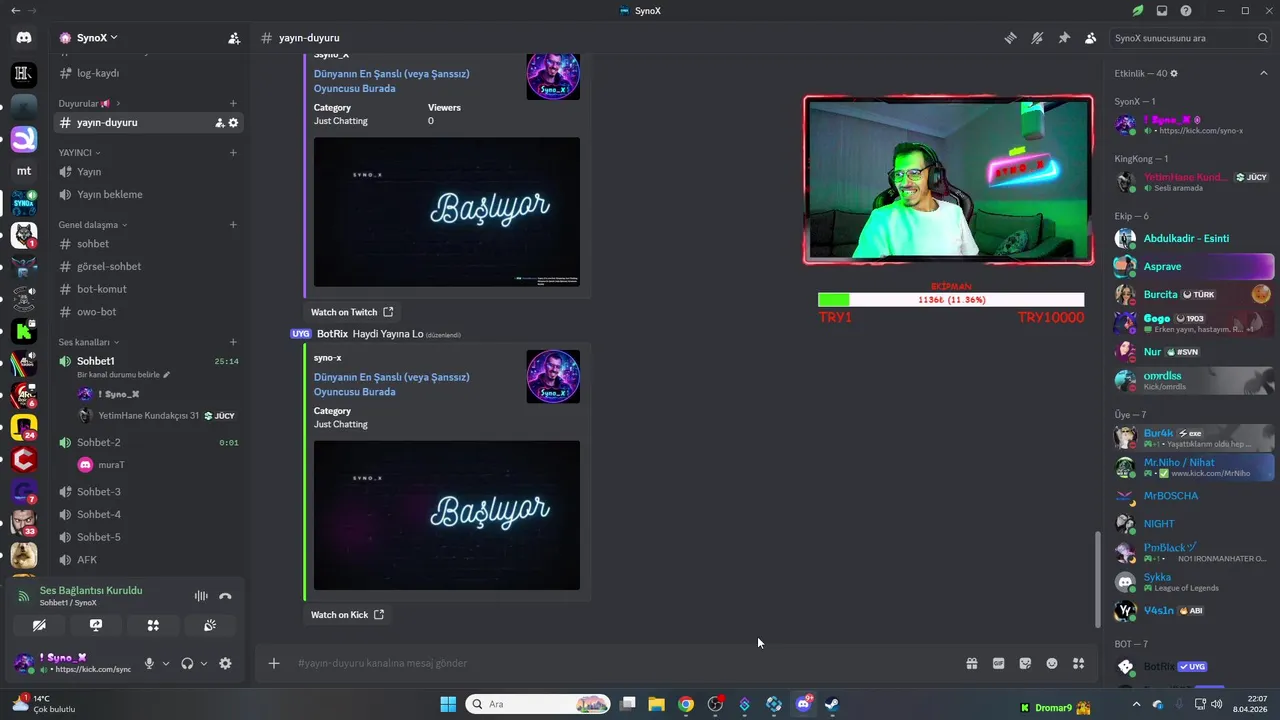Open the attachment plus button in message bar
Screen dimensions: 1280x720
[274, 663]
